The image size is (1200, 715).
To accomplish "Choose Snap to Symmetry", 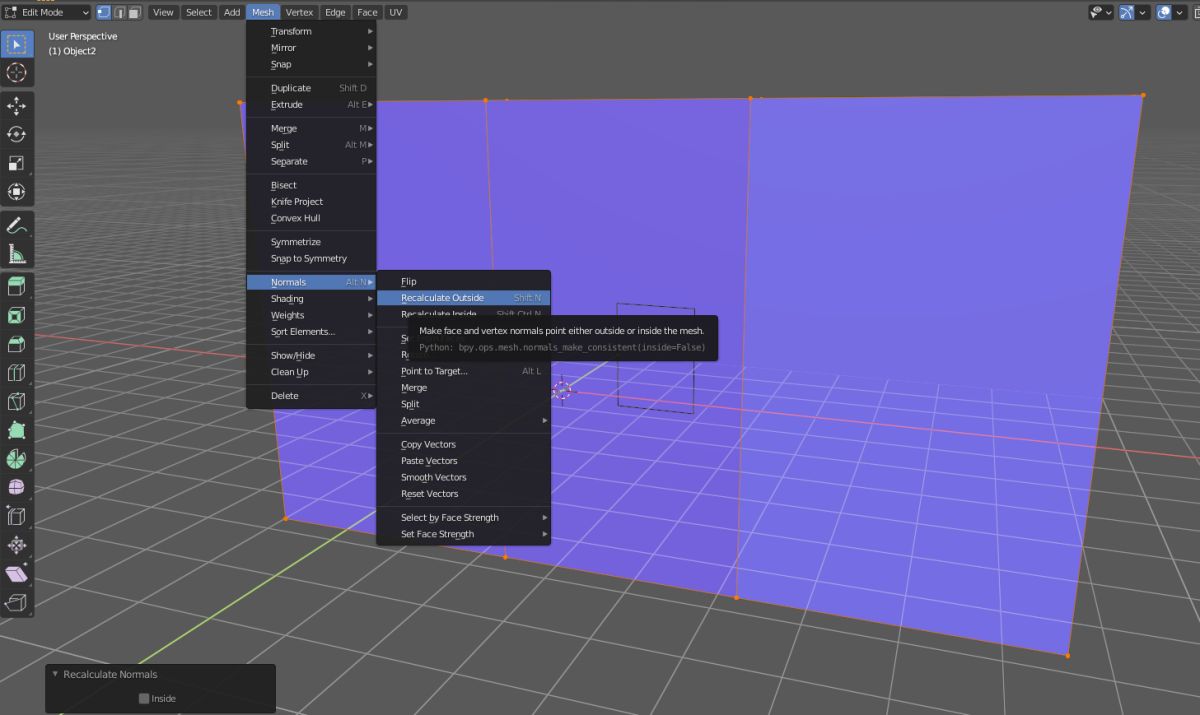I will coord(311,258).
